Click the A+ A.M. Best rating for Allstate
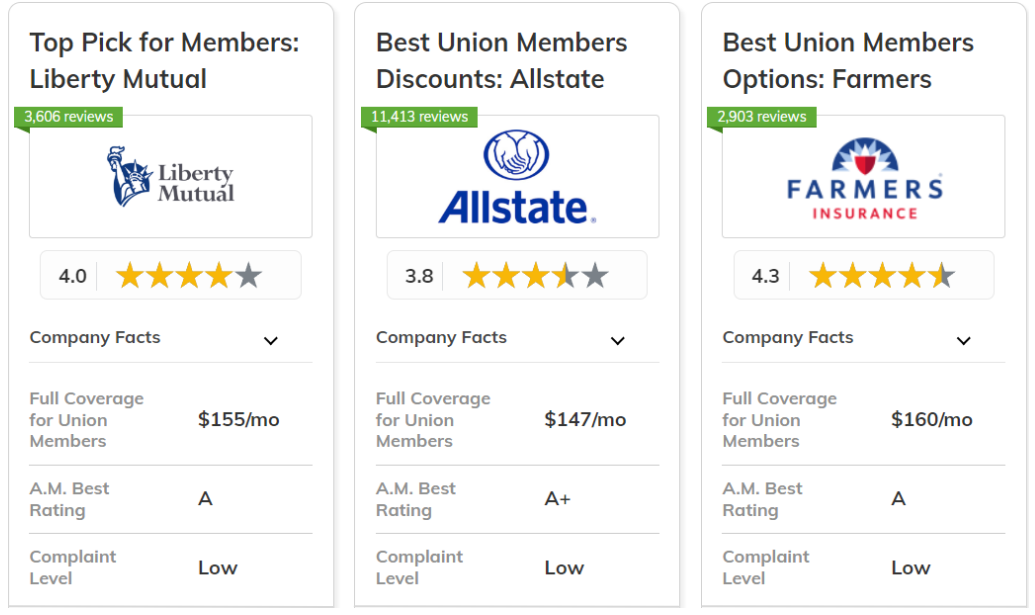The height and width of the screenshot is (615, 1035). pos(557,499)
